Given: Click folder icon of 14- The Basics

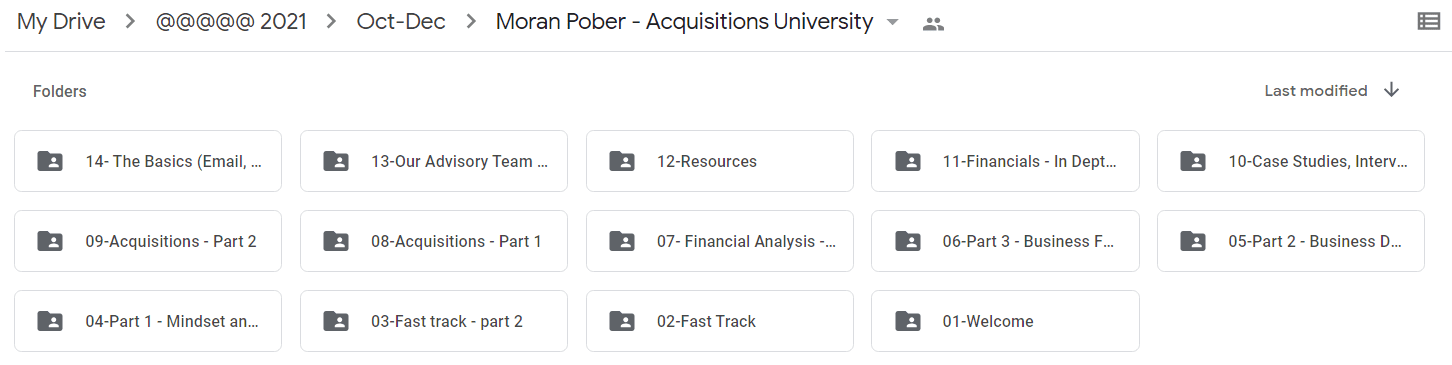Looking at the screenshot, I should pyautogui.click(x=49, y=161).
